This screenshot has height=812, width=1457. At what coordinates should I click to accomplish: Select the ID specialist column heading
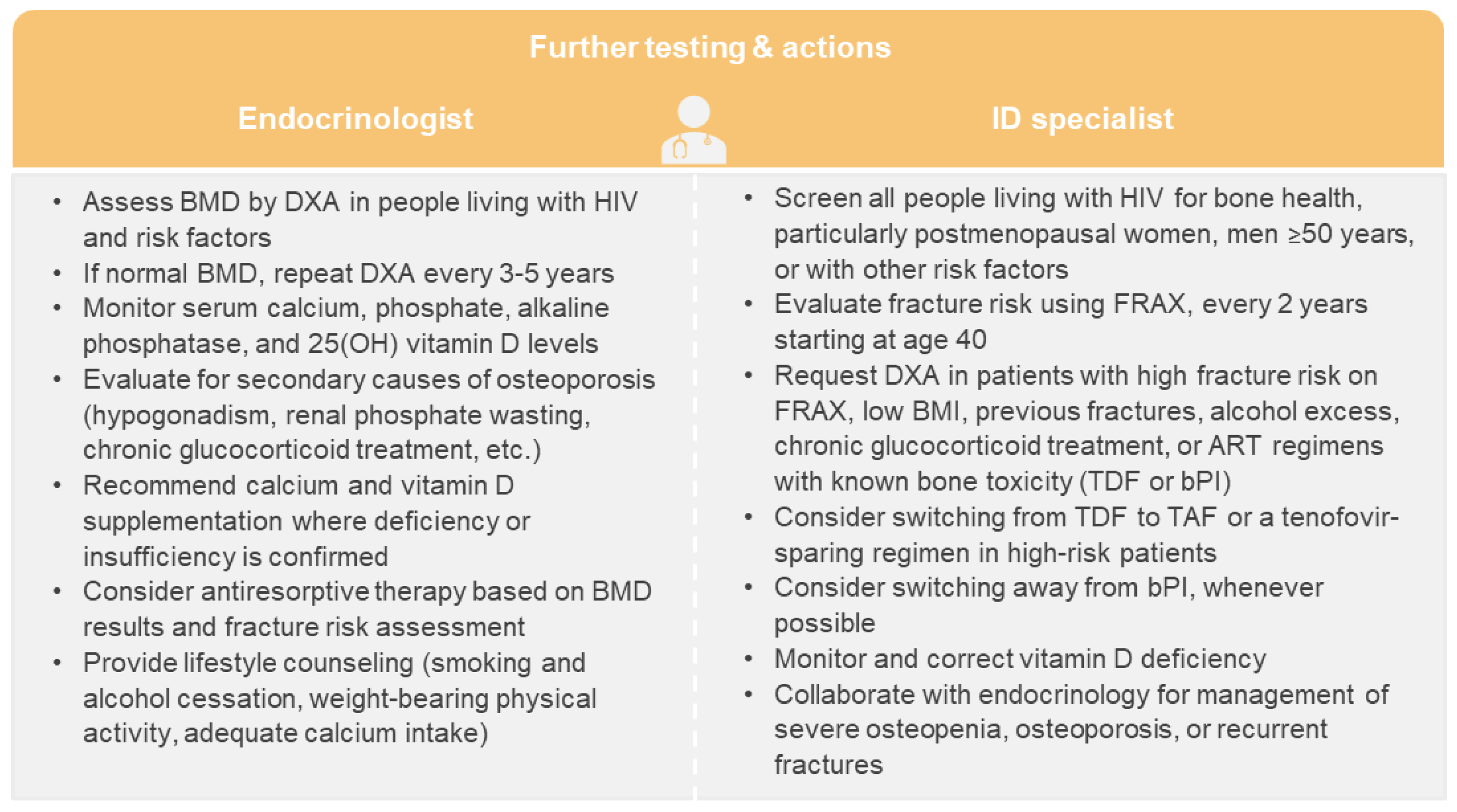pyautogui.click(x=1082, y=119)
